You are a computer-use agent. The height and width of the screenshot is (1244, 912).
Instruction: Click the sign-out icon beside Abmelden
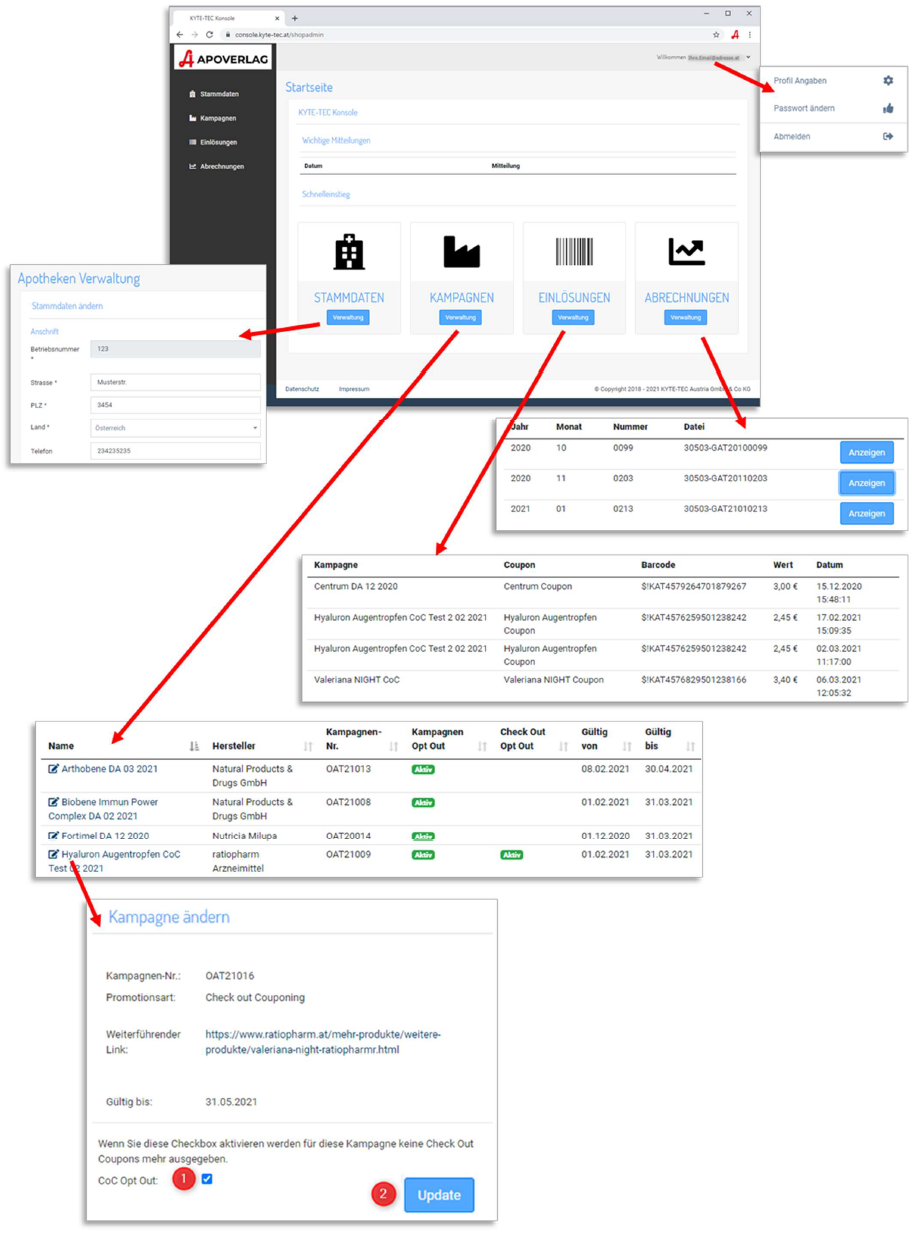tap(887, 137)
